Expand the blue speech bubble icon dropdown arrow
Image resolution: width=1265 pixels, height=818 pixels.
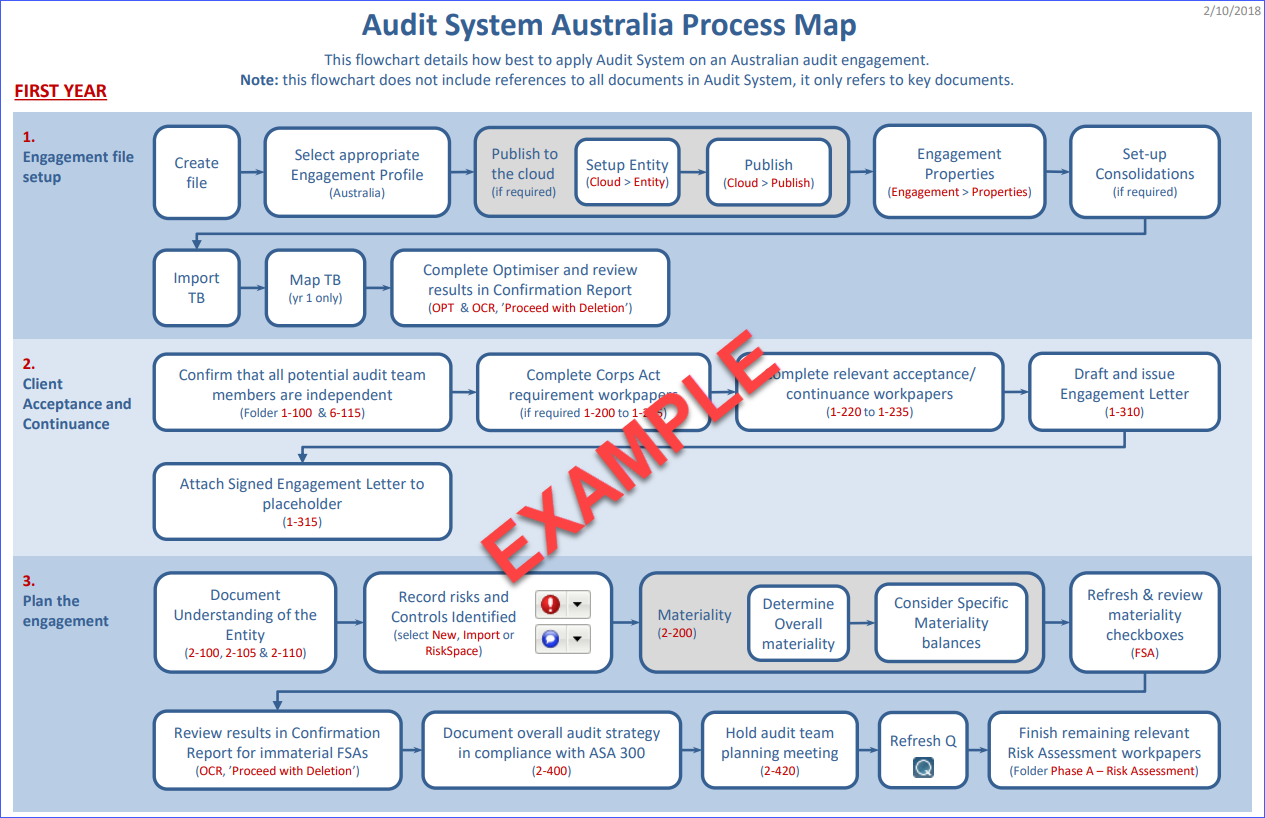point(578,639)
